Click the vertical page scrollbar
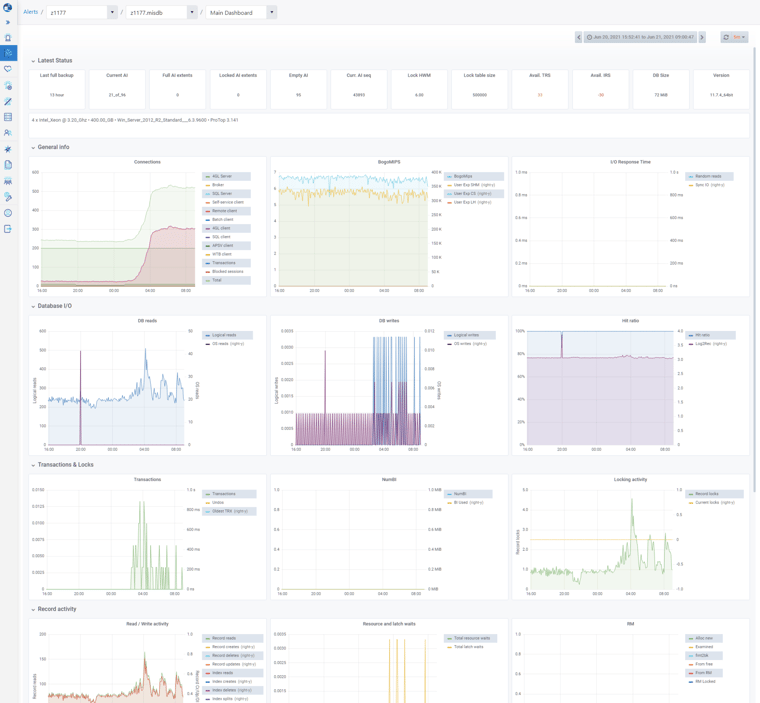The height and width of the screenshot is (703, 760). coord(754,272)
